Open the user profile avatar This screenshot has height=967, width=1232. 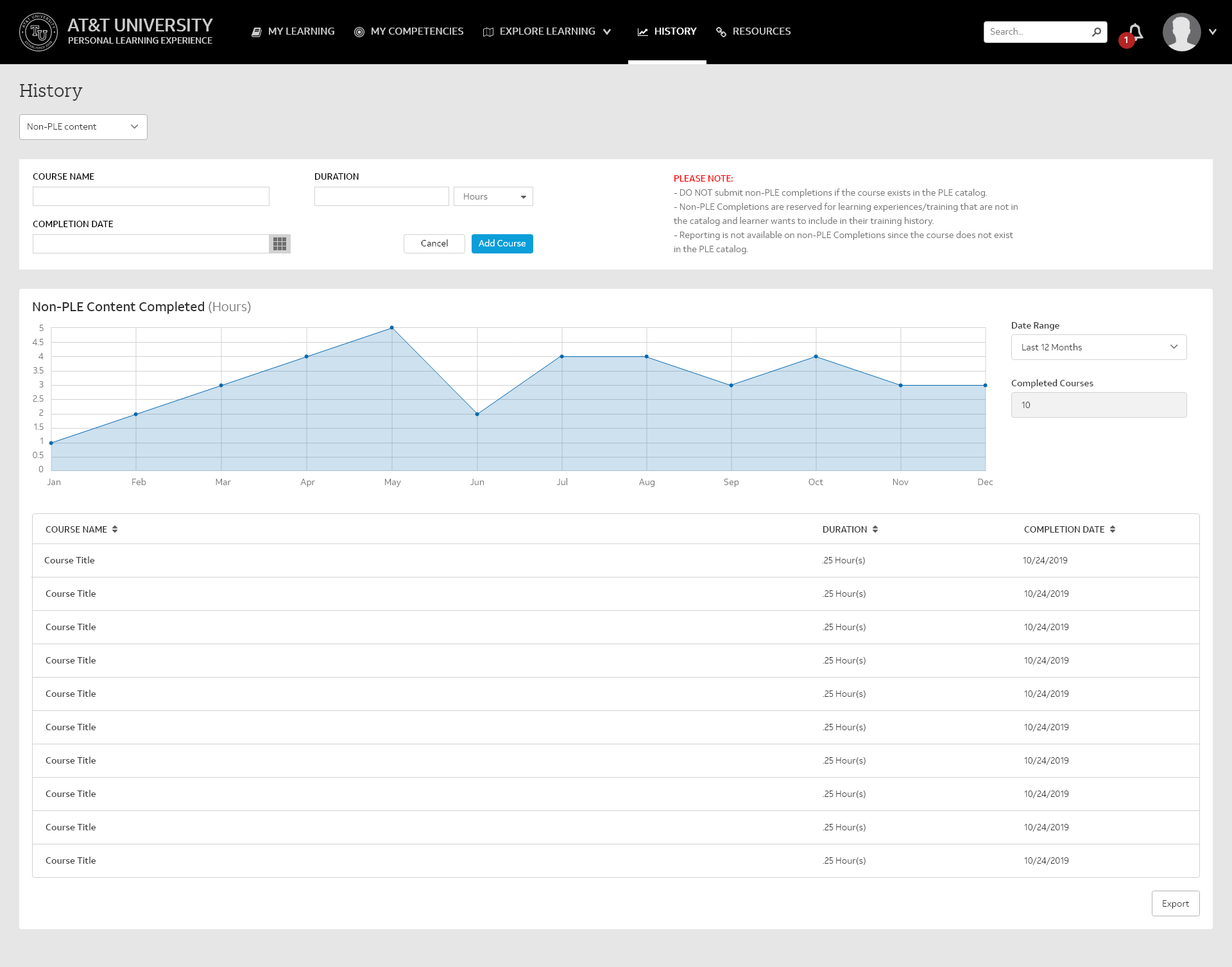(x=1181, y=32)
